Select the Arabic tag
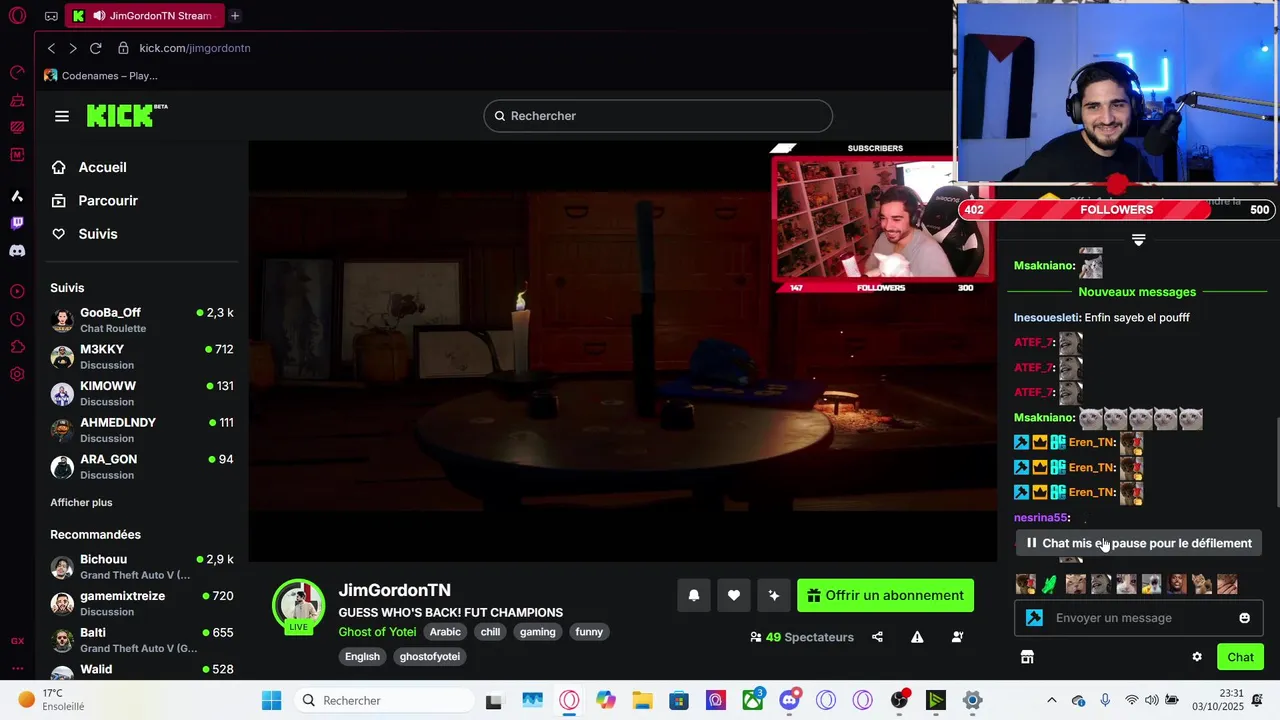 point(445,632)
